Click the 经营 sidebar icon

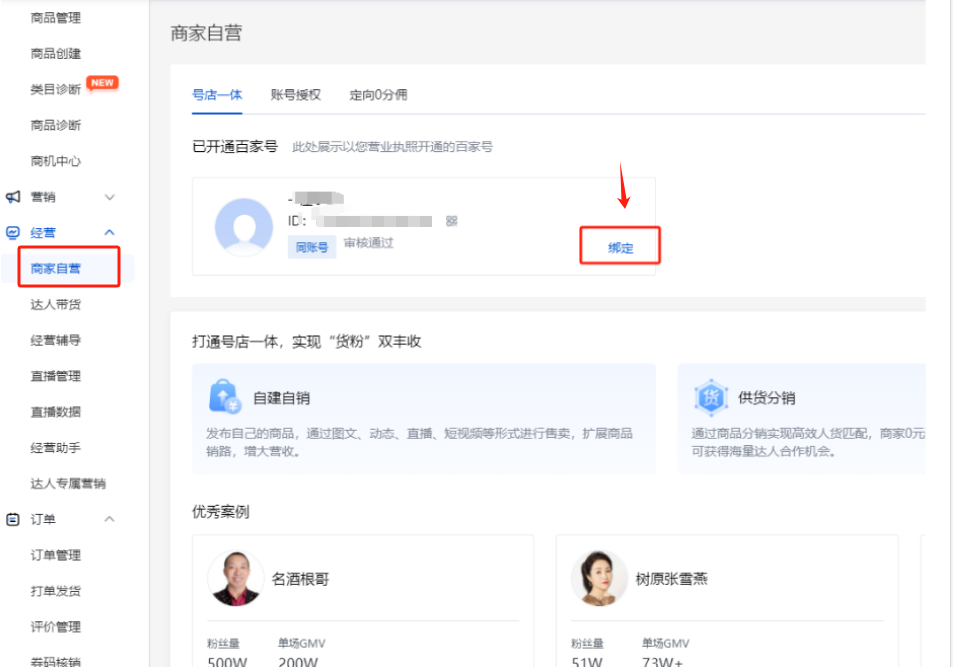[14, 232]
